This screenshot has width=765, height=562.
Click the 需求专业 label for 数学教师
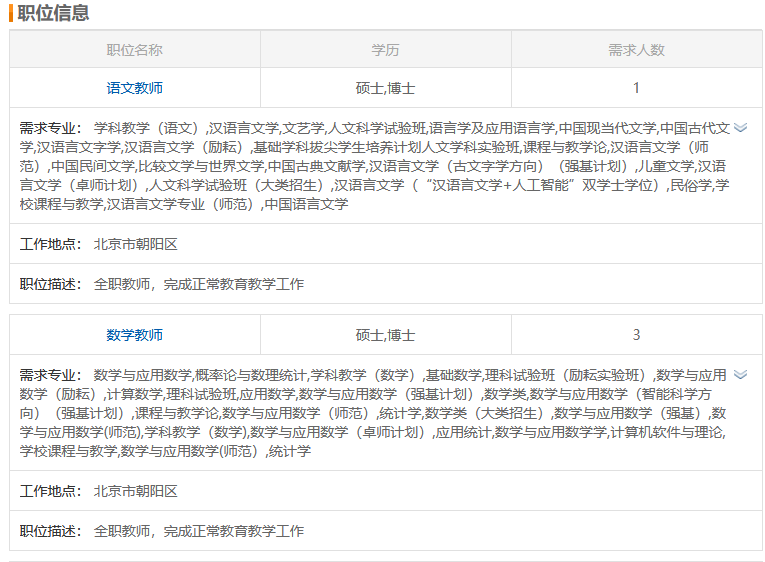[x=51, y=375]
